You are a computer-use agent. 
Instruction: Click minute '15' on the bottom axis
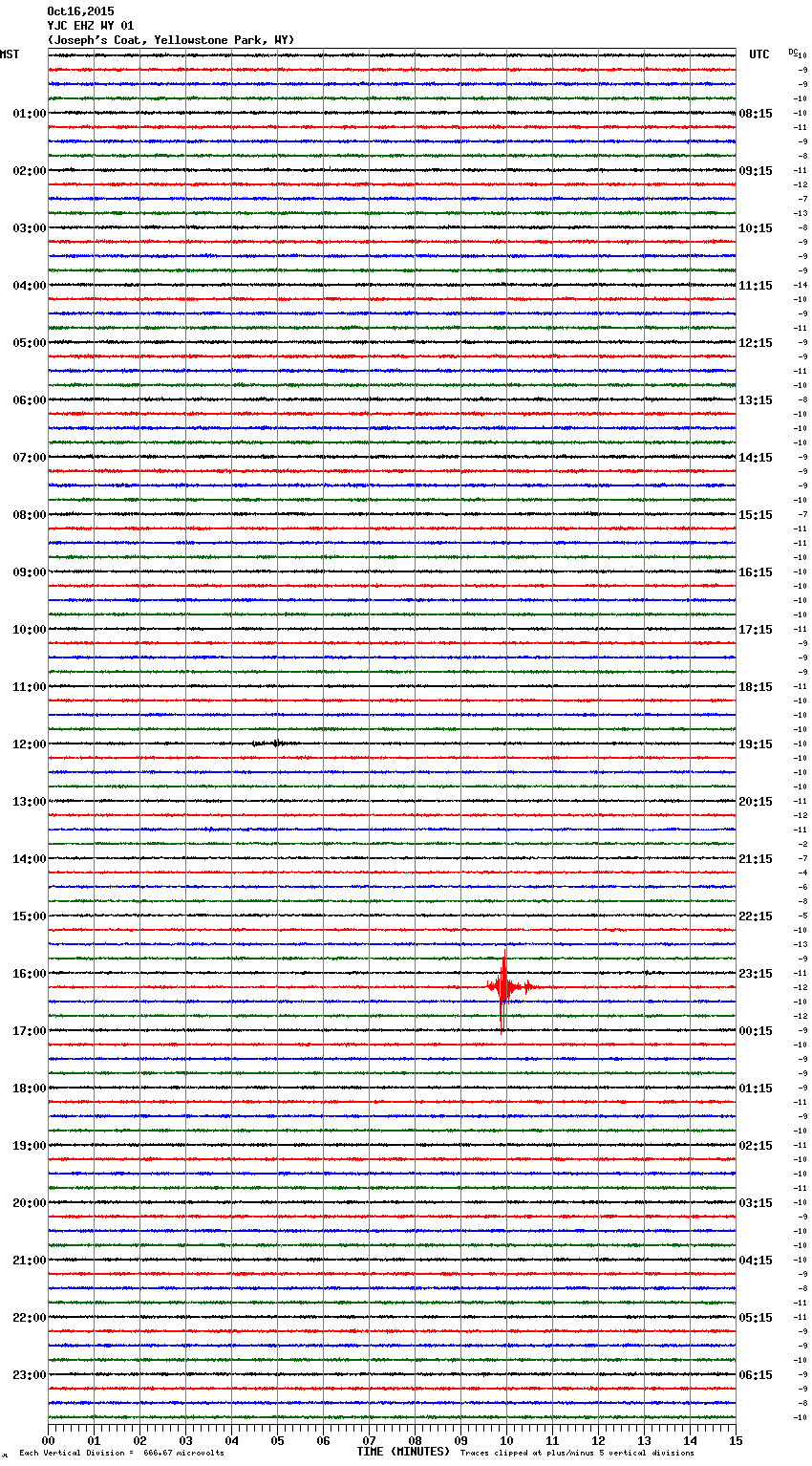736,1440
